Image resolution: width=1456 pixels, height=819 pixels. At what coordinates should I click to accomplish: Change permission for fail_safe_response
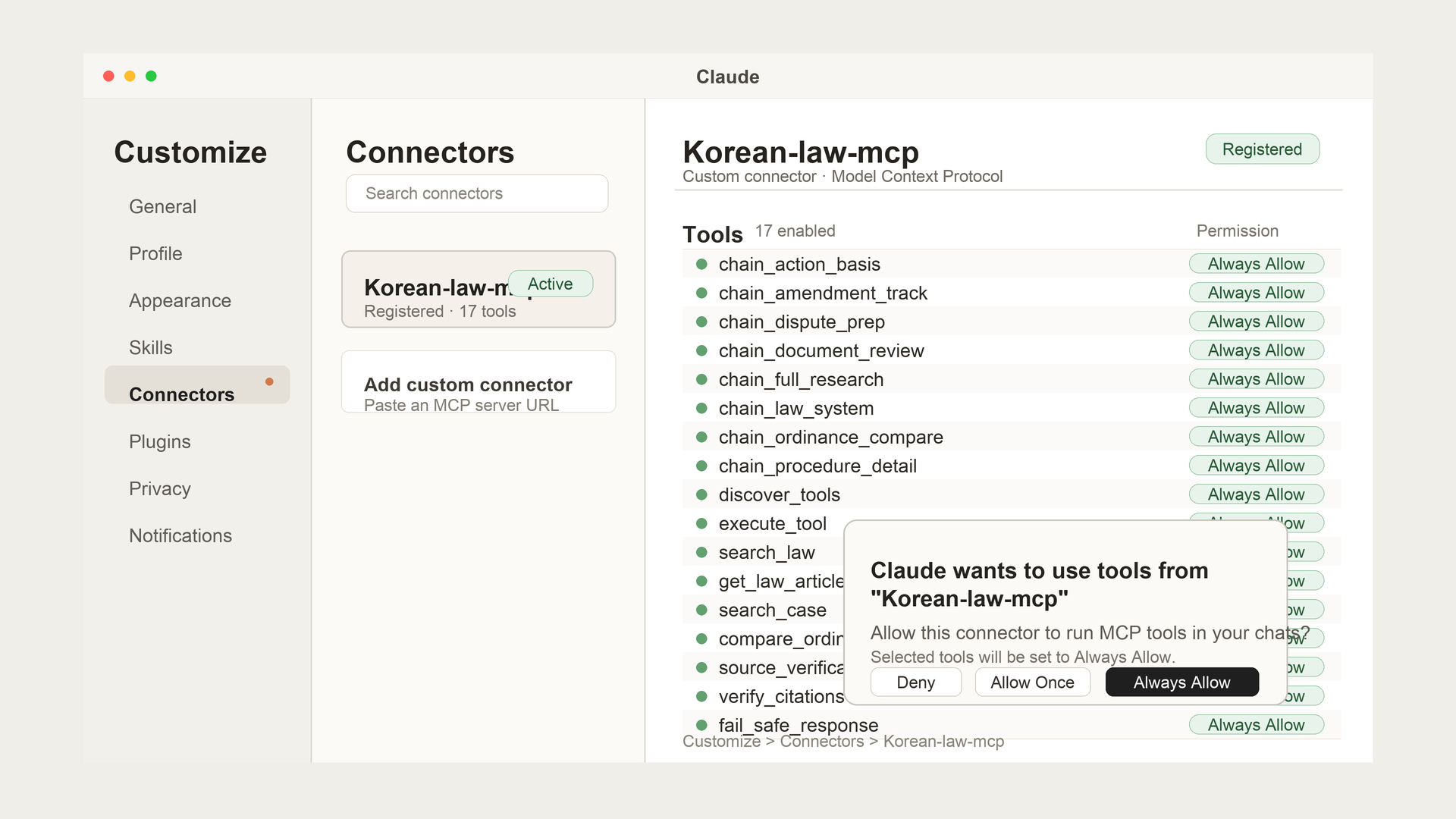coord(1257,725)
